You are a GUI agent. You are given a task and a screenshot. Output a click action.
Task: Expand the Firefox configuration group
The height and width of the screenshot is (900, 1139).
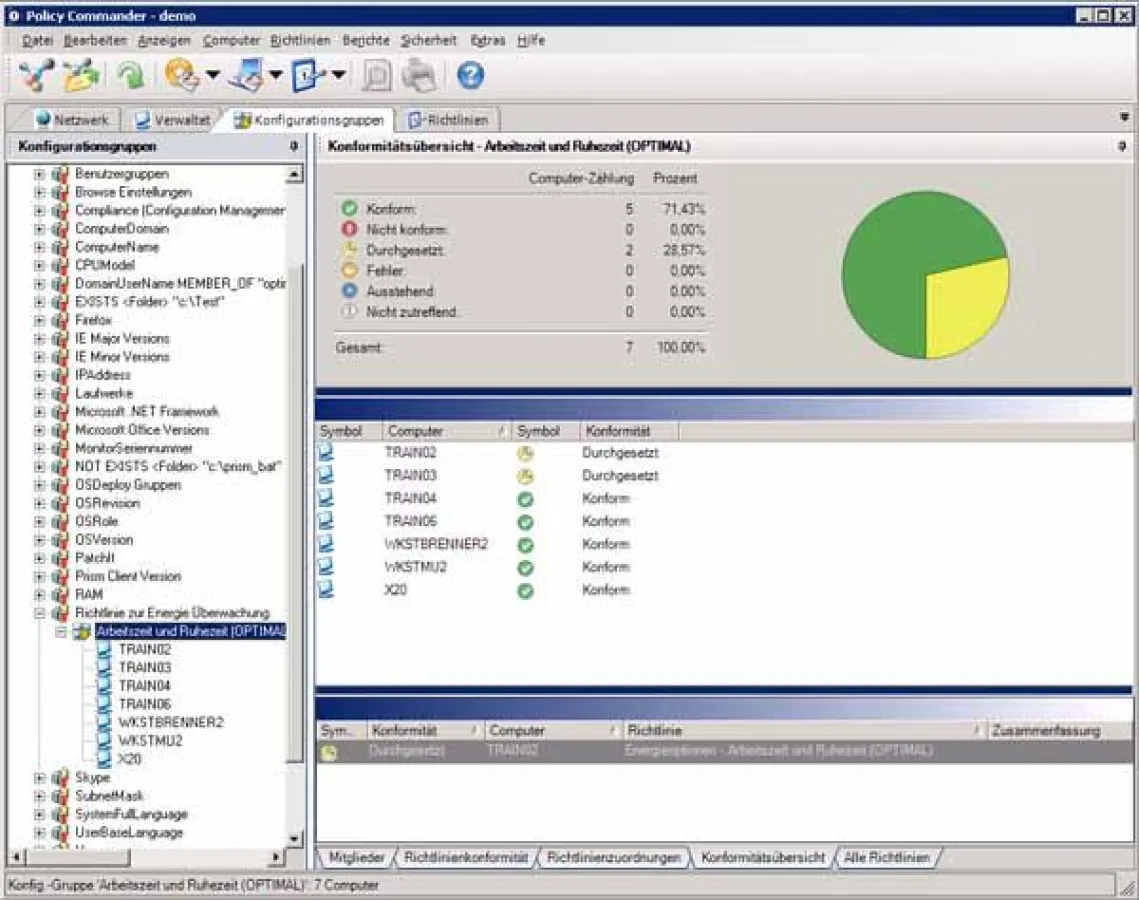(40, 320)
